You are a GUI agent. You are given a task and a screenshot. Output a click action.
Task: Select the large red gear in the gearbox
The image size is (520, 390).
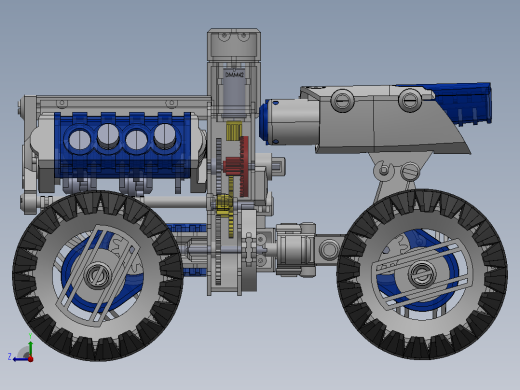pos(244,166)
